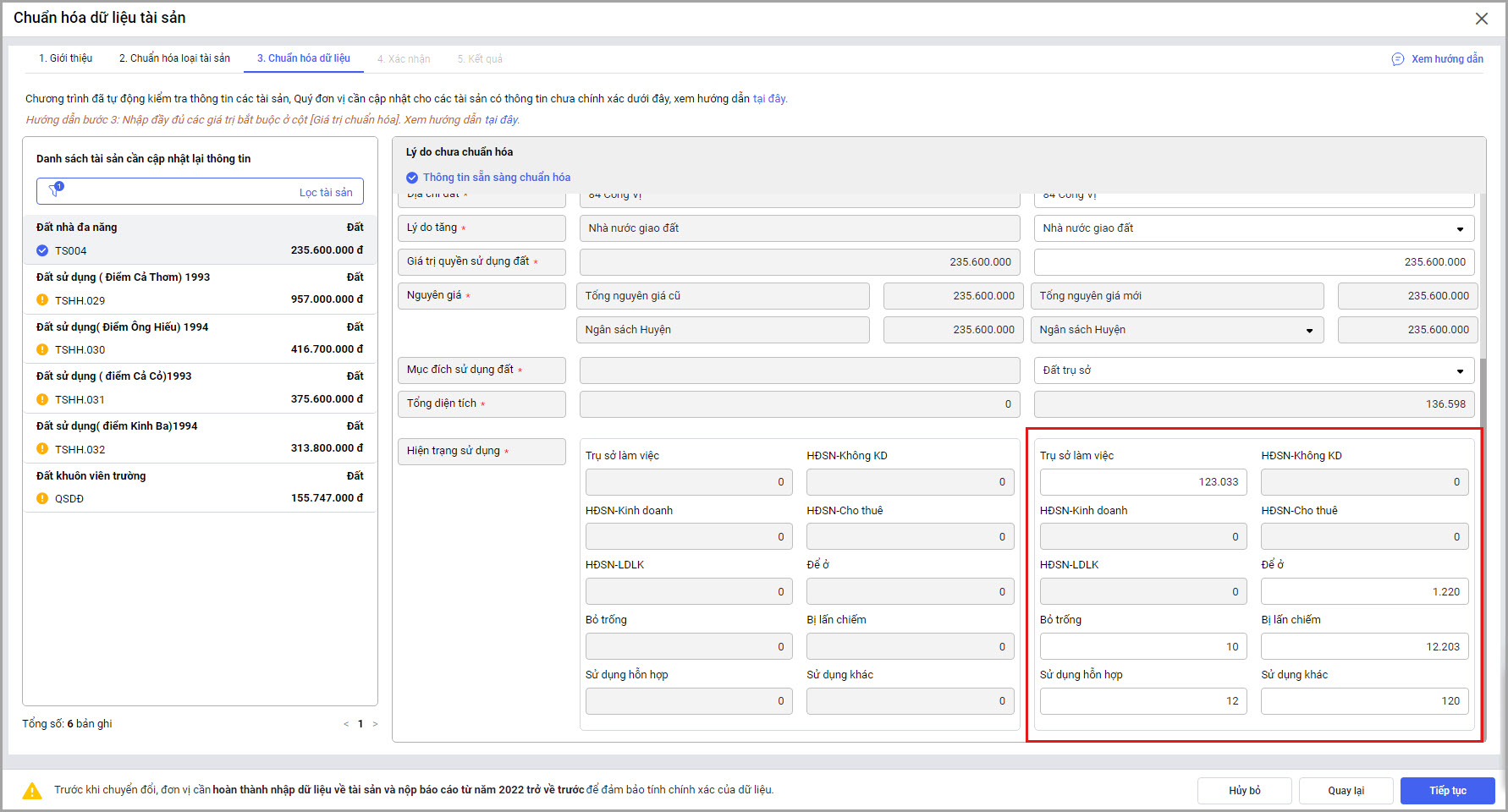Click the warning icon beside TSHH.031

pyautogui.click(x=42, y=399)
